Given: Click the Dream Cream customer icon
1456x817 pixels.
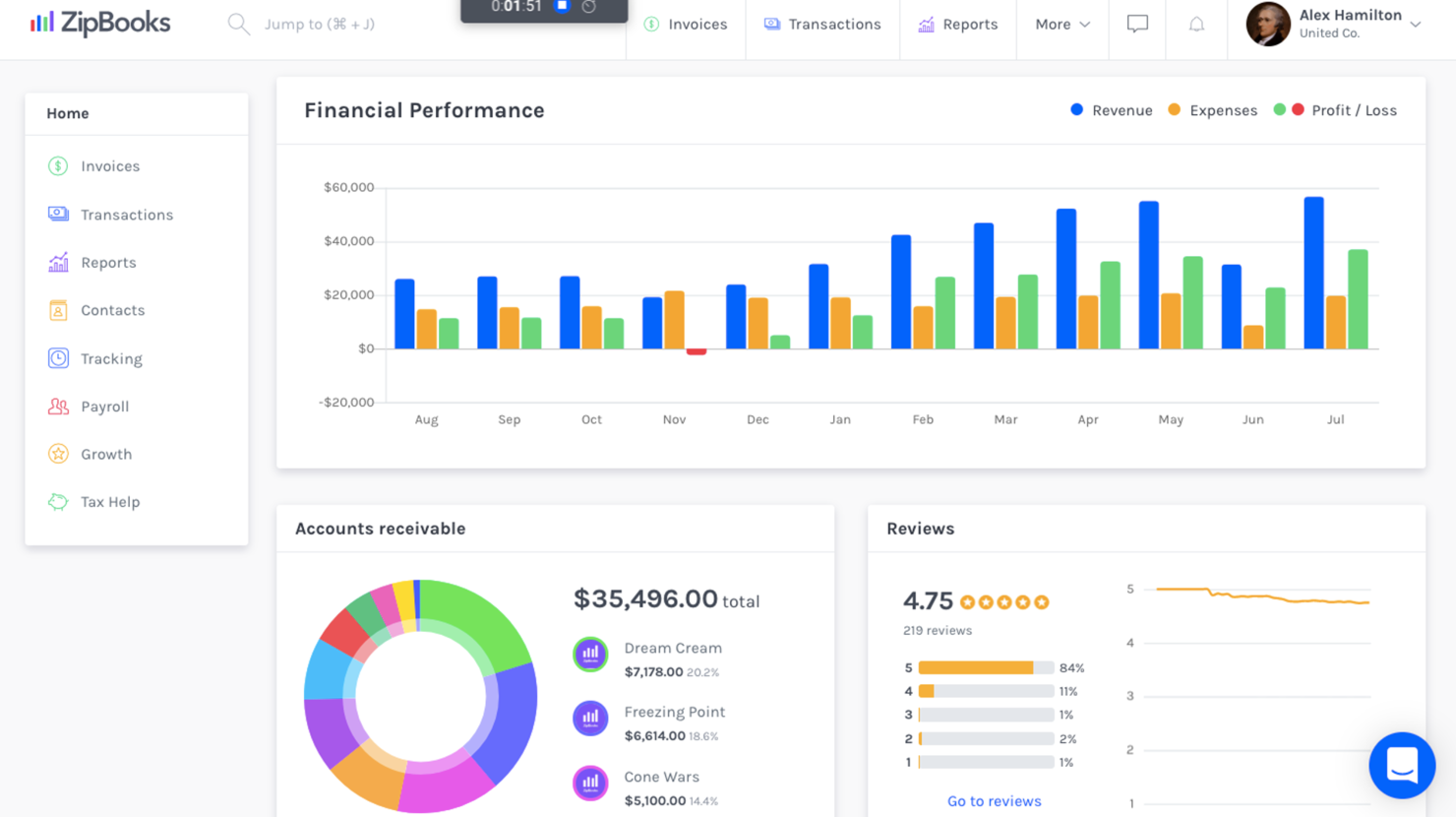Looking at the screenshot, I should pos(590,654).
